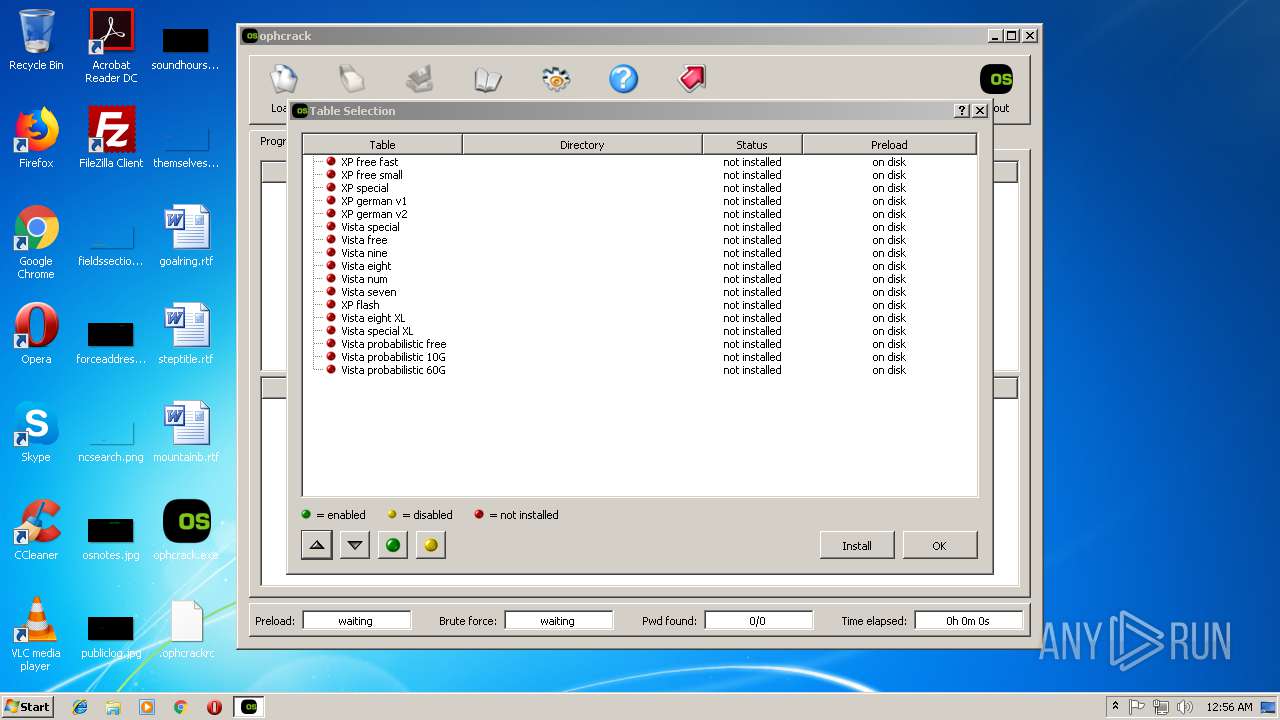The height and width of the screenshot is (720, 1280).
Task: Launch Internet Explorer from the taskbar
Action: tap(80, 707)
